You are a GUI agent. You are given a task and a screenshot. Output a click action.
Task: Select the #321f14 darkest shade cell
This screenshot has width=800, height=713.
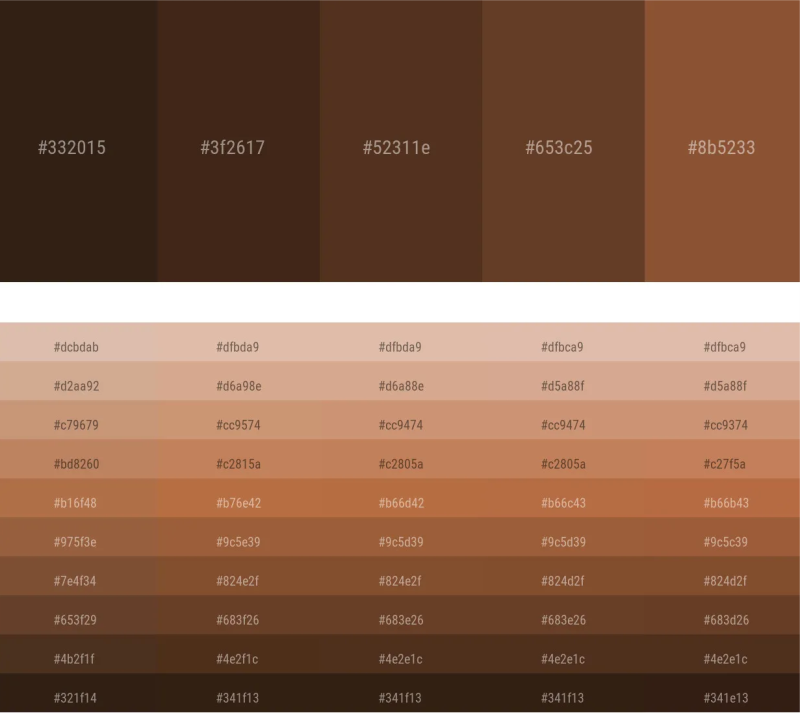(76, 698)
